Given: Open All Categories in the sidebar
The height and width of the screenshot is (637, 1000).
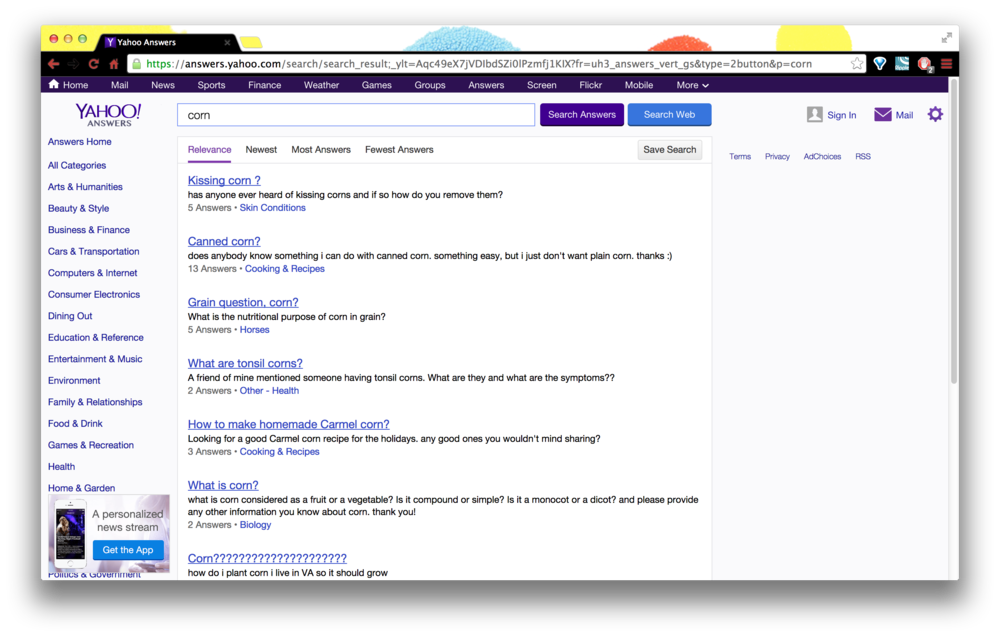Looking at the screenshot, I should pos(77,165).
